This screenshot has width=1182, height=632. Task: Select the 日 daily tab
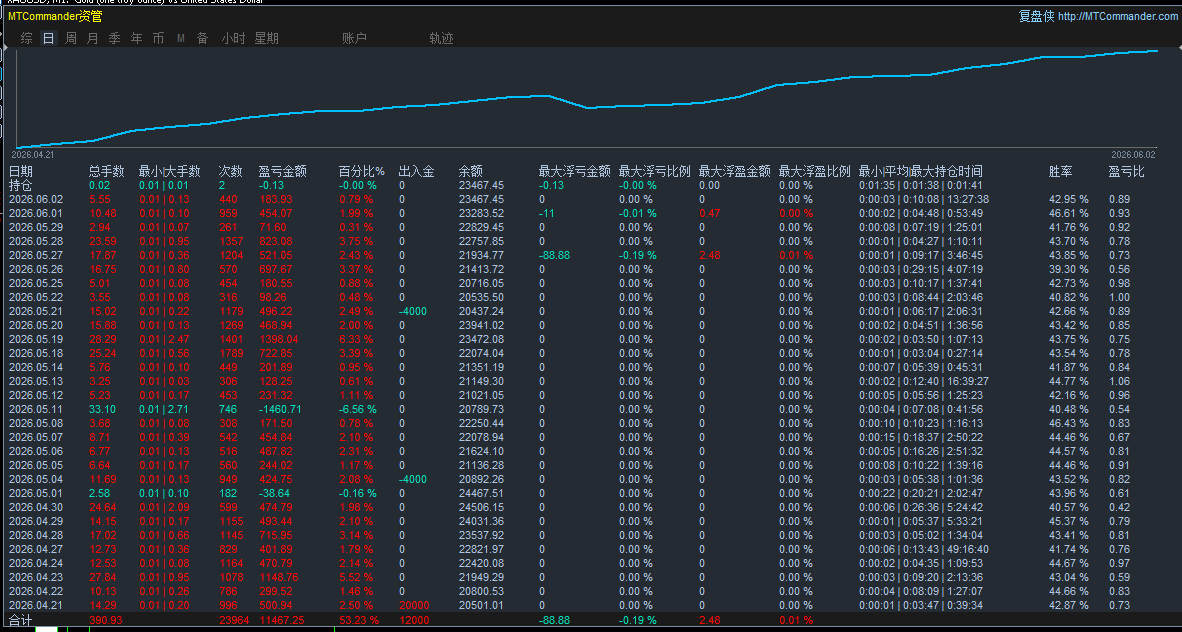[x=49, y=38]
